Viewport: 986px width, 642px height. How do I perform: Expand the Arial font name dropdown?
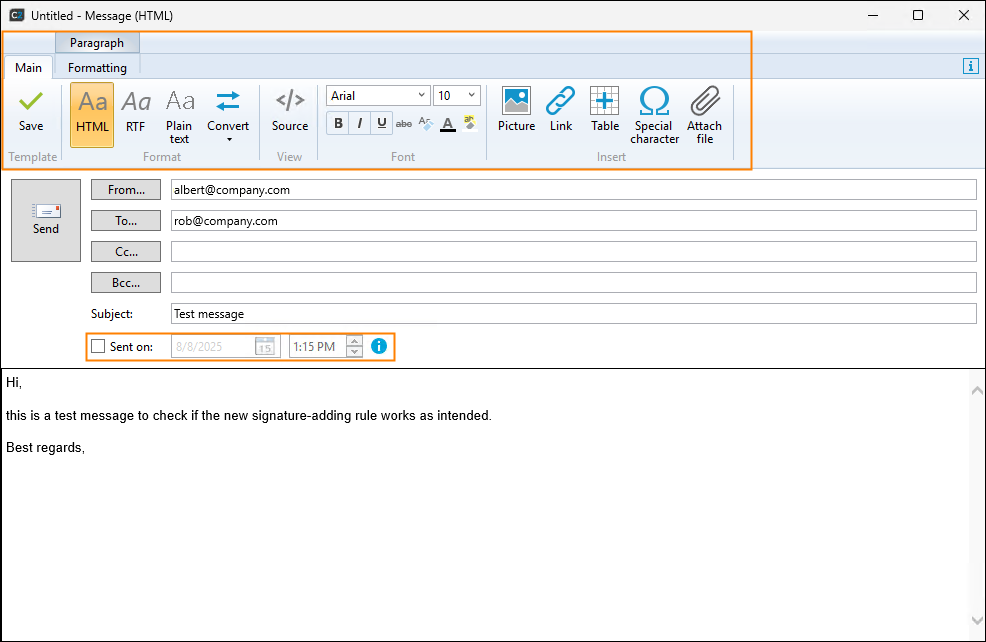pos(420,96)
